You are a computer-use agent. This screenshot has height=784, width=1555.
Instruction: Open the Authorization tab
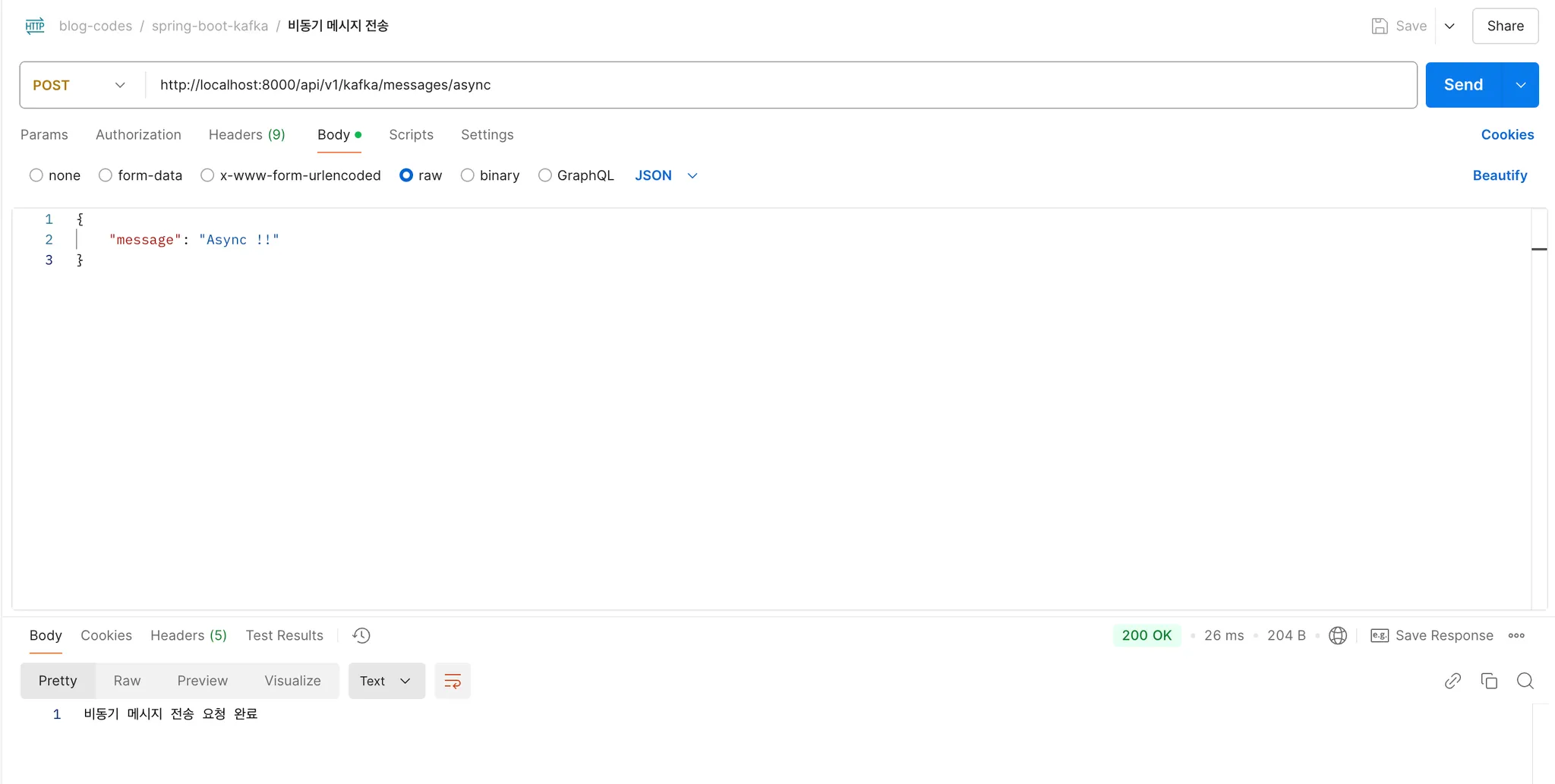(138, 134)
